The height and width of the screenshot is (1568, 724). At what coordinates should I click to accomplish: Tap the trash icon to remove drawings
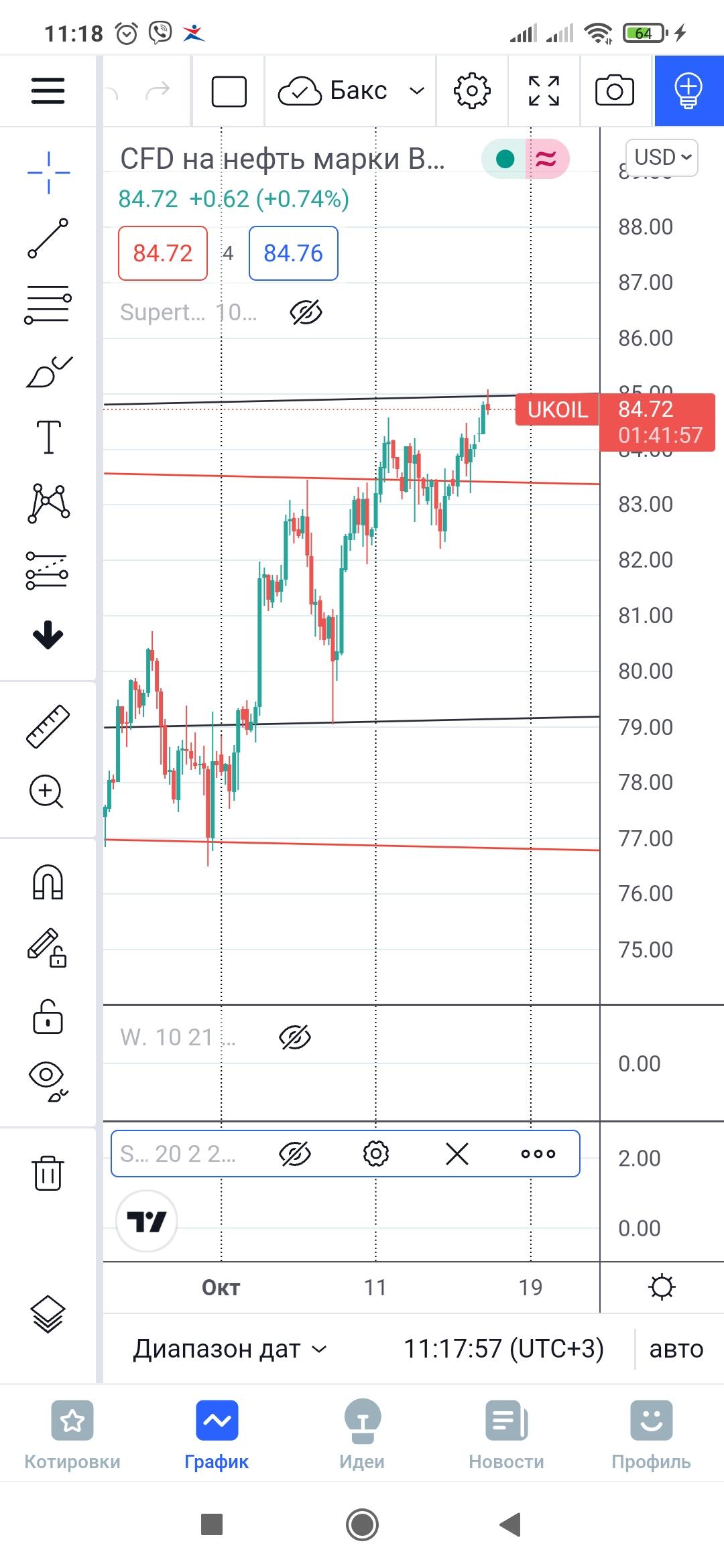[48, 1173]
